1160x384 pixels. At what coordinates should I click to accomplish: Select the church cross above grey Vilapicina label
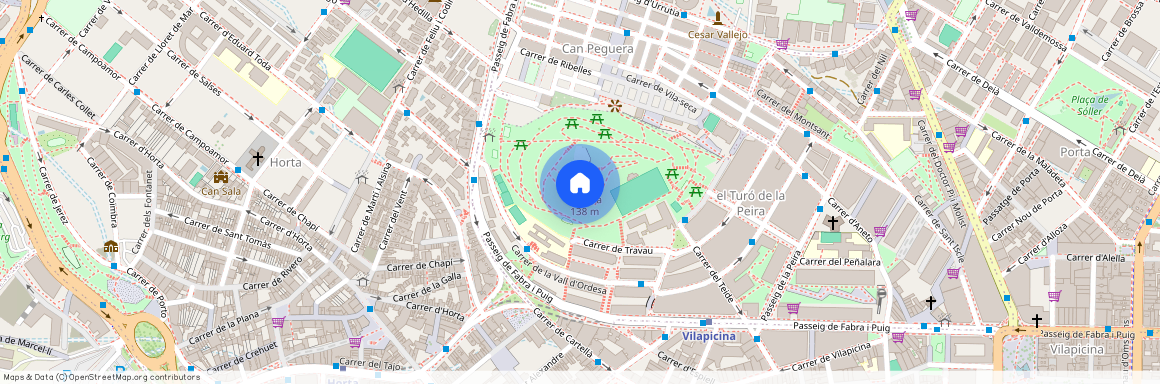click(x=1036, y=320)
